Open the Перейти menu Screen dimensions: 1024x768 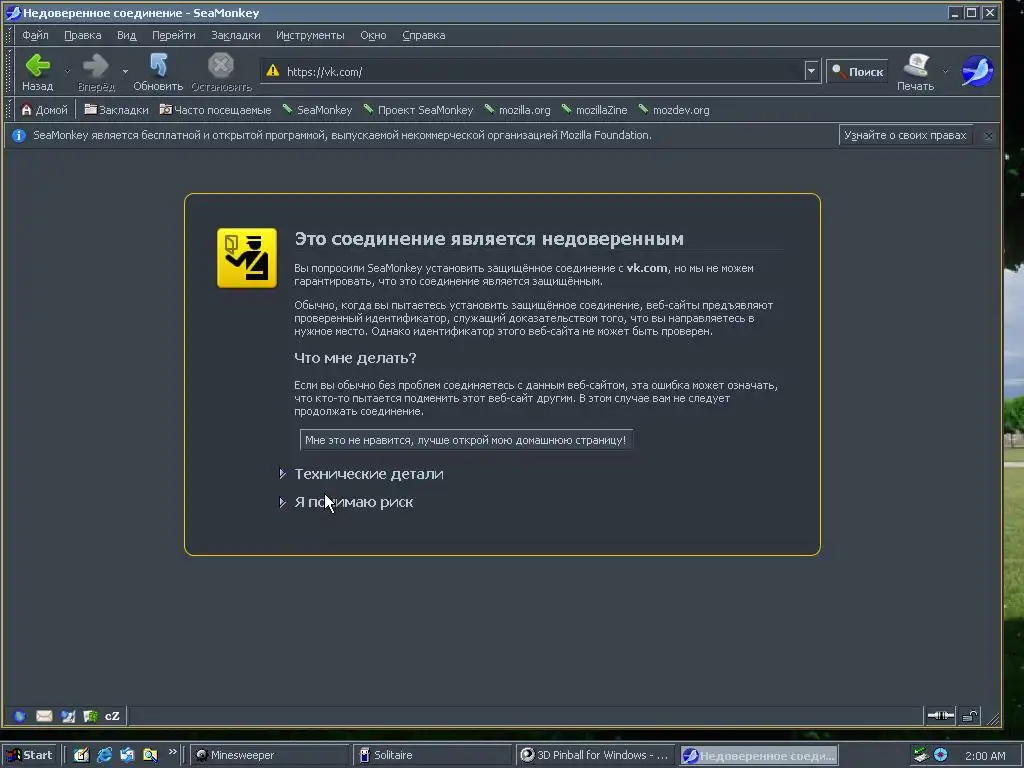pos(174,35)
